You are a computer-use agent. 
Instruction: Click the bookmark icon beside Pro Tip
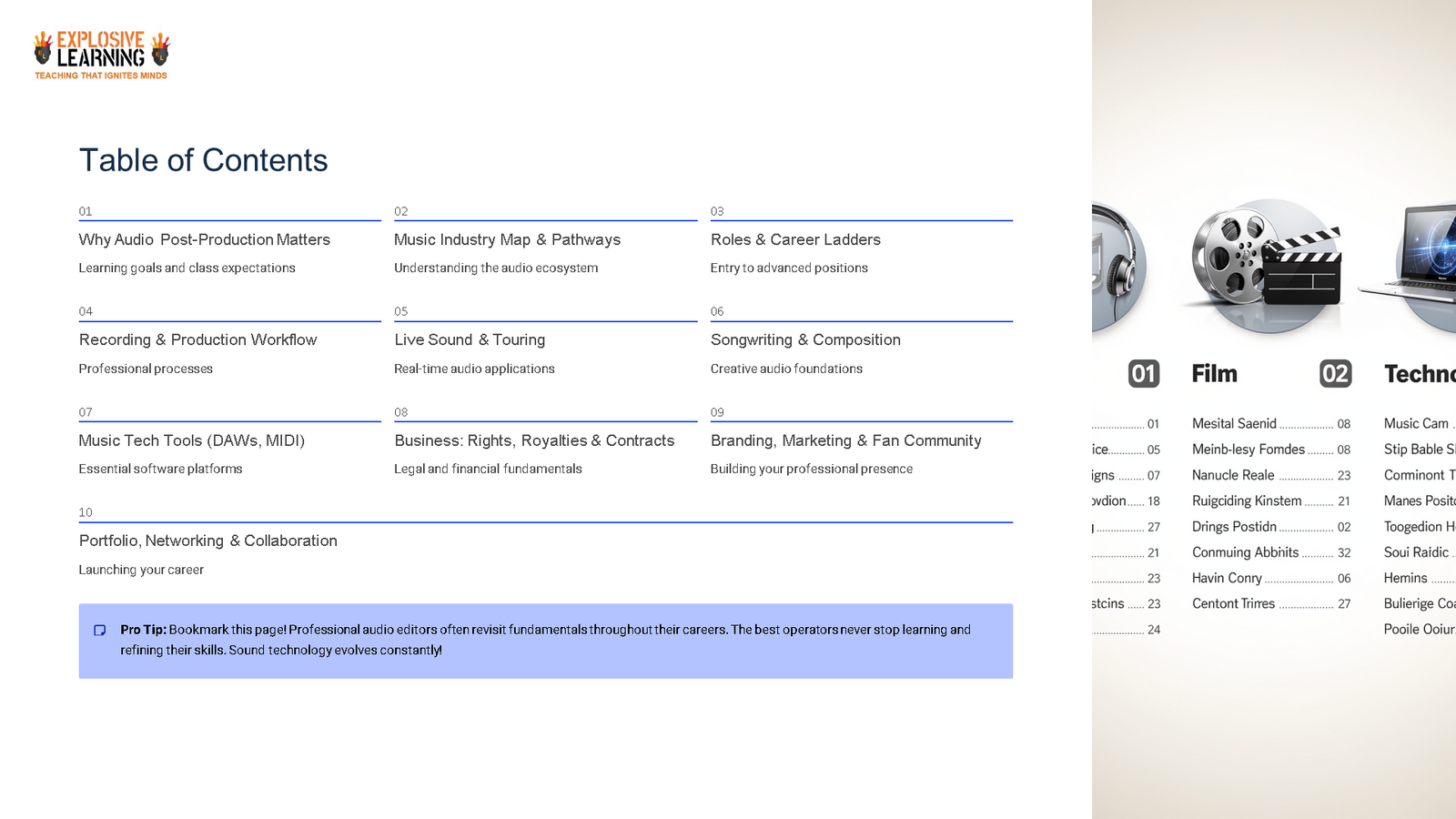click(100, 630)
